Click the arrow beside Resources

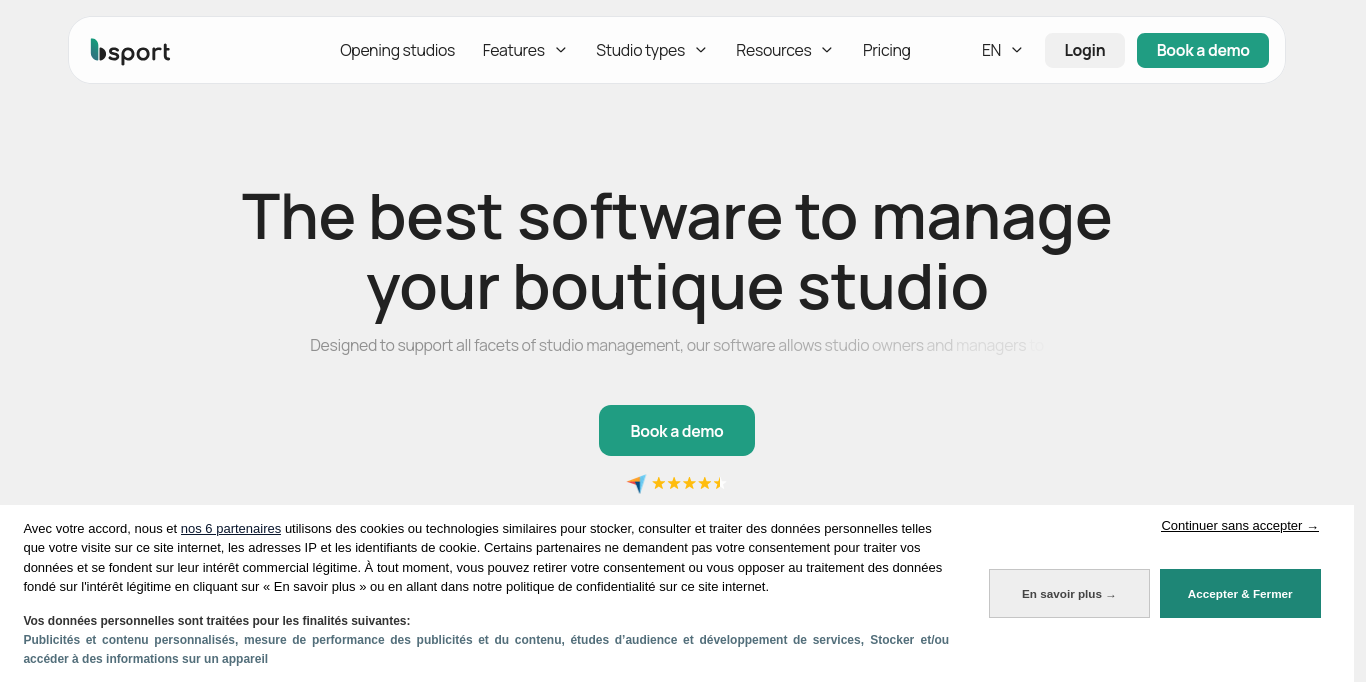click(x=827, y=50)
